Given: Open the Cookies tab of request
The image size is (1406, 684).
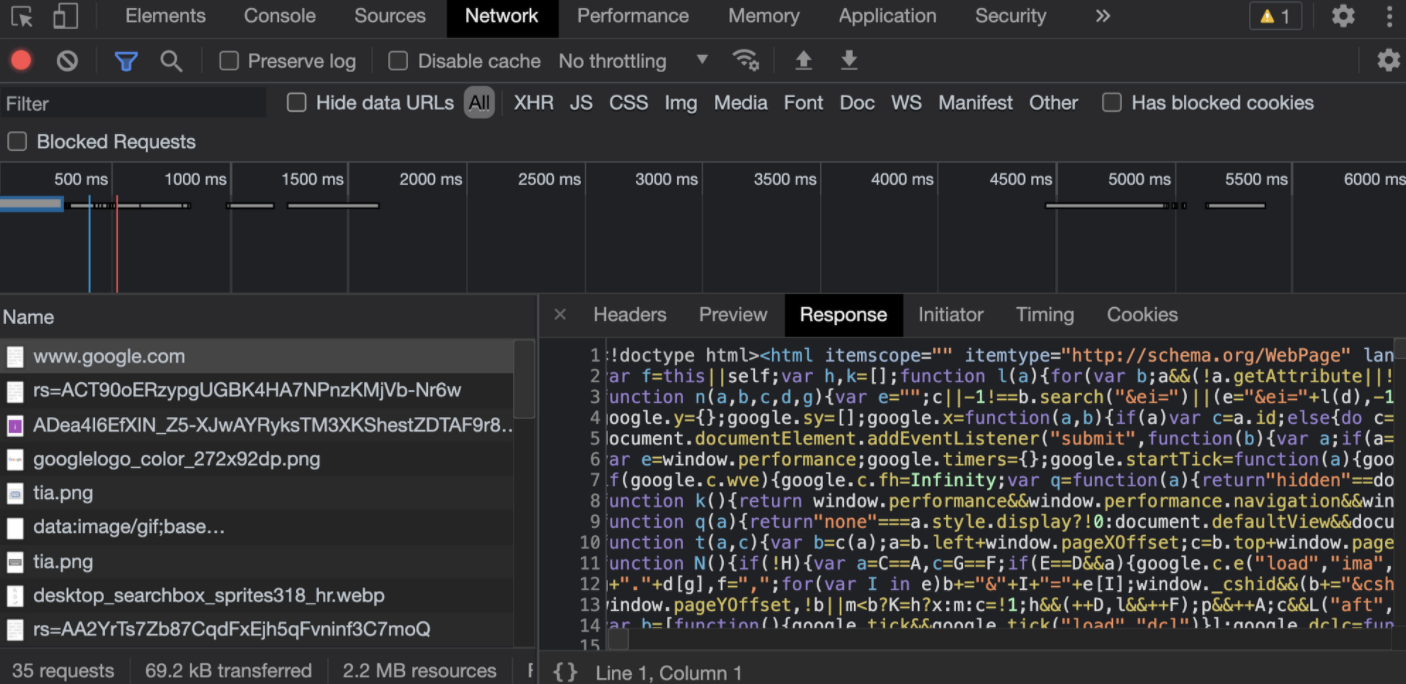Looking at the screenshot, I should pyautogui.click(x=1142, y=314).
